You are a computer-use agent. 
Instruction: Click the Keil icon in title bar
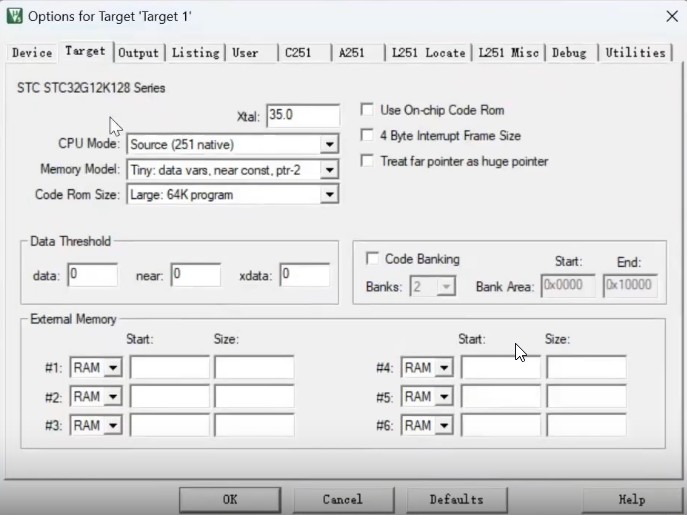[x=14, y=16]
